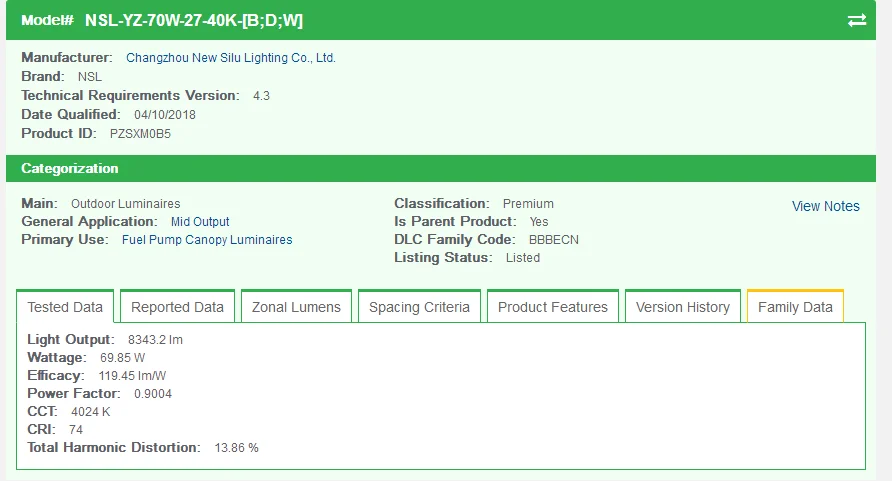
Task: View the Version History tab
Action: coord(683,307)
